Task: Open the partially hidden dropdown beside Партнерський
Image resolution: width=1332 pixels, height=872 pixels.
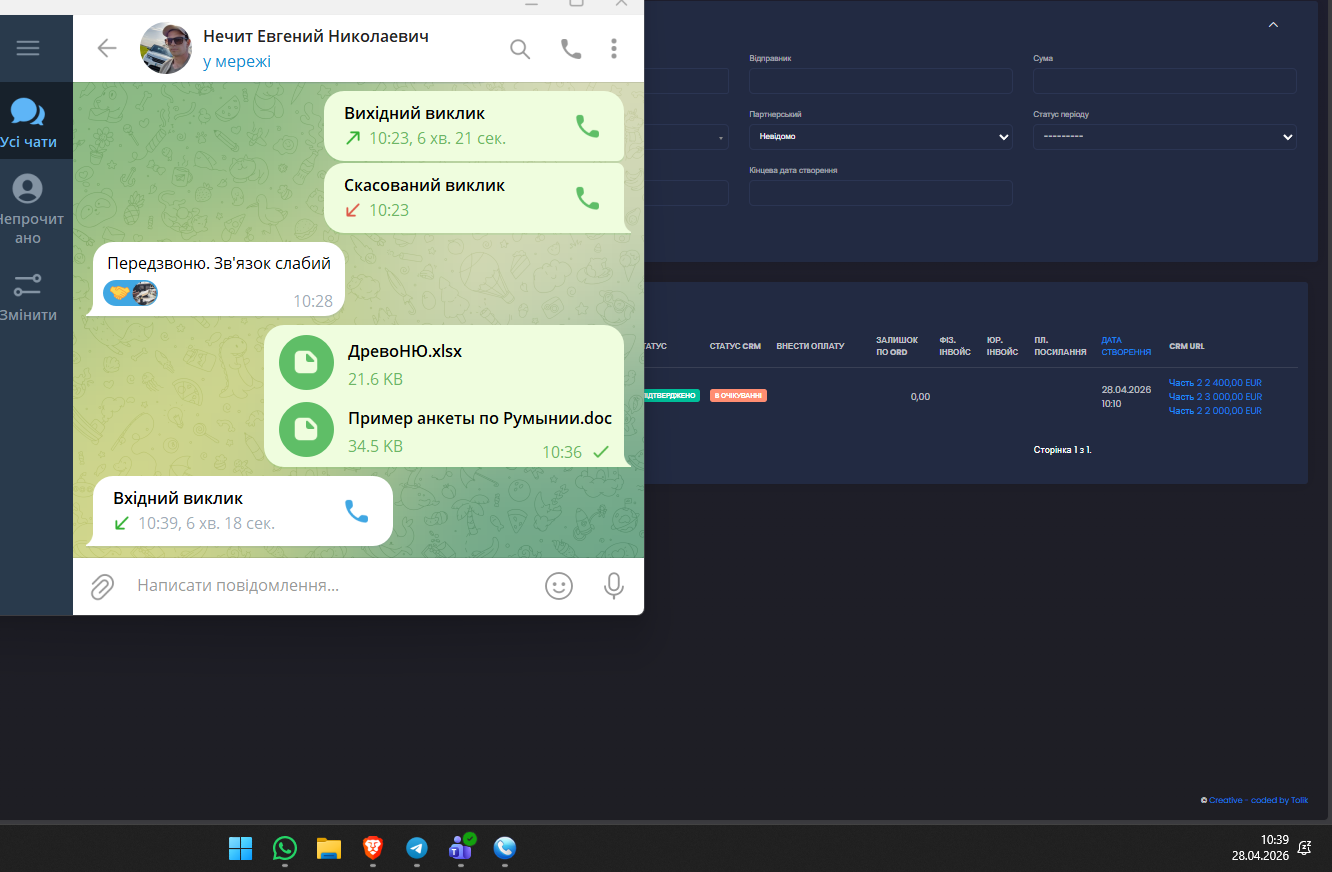Action: (x=687, y=136)
